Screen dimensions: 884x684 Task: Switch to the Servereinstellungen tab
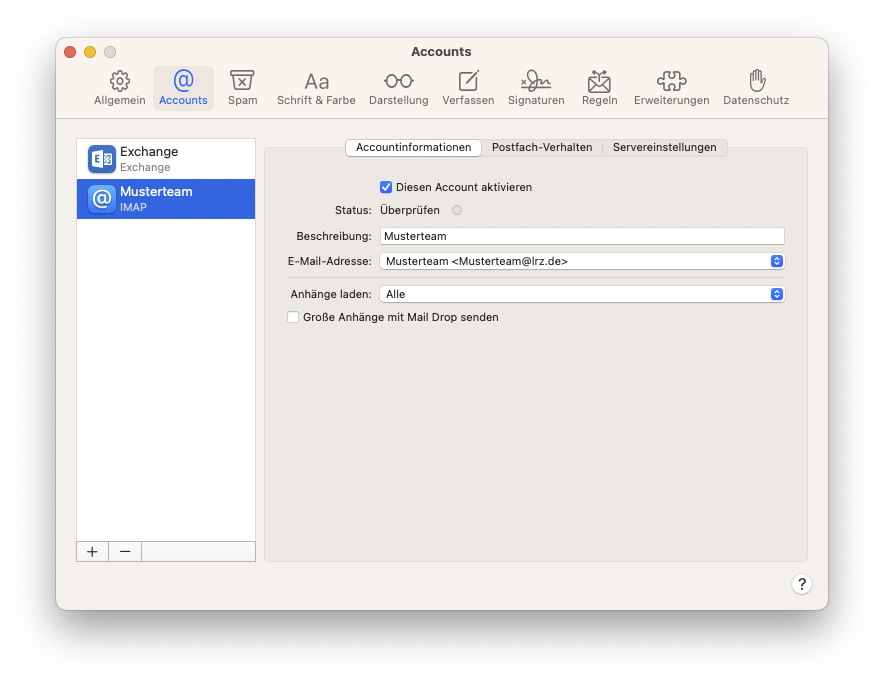pos(664,147)
